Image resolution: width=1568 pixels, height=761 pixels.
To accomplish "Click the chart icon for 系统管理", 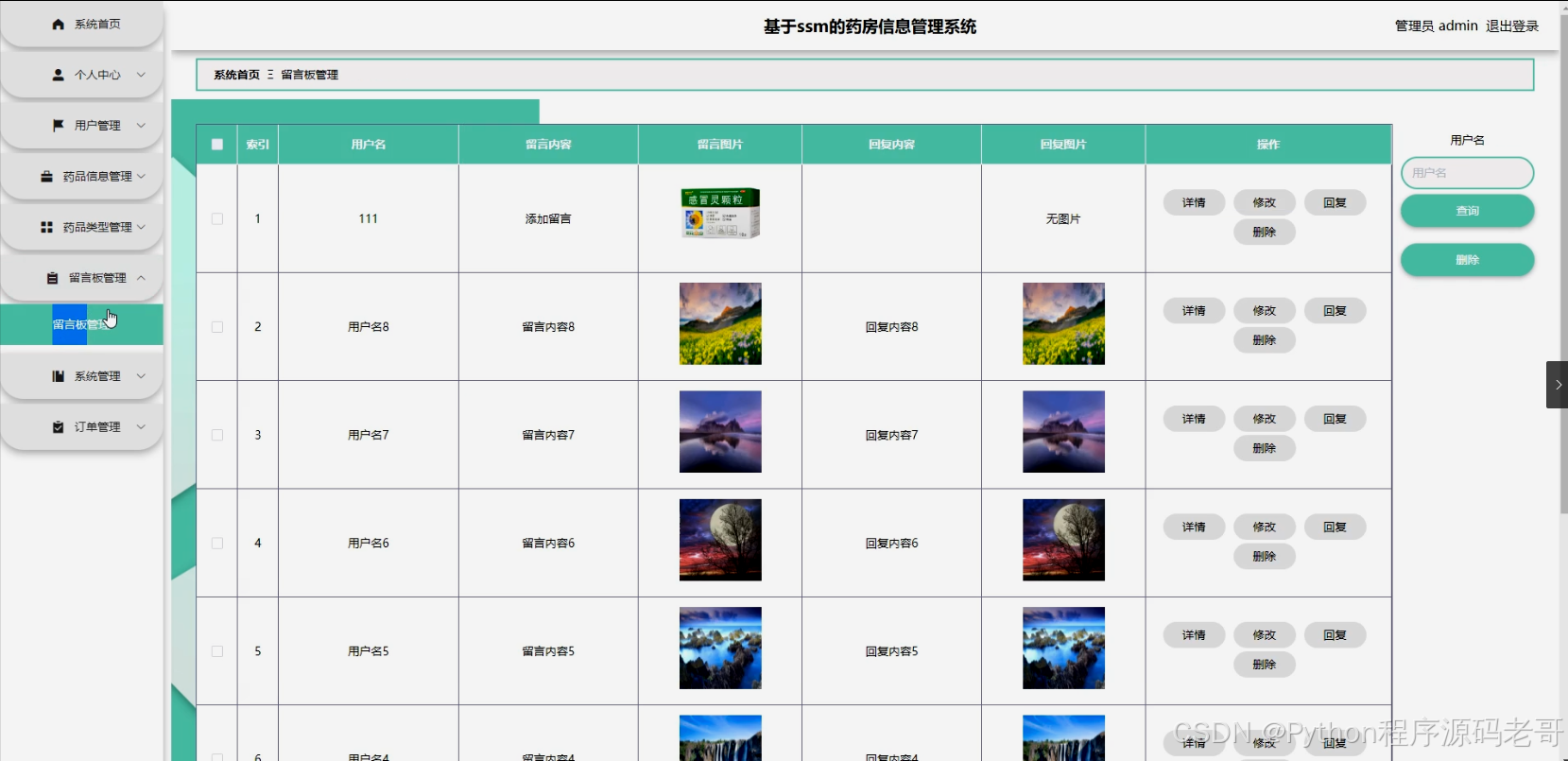I will pyautogui.click(x=59, y=376).
